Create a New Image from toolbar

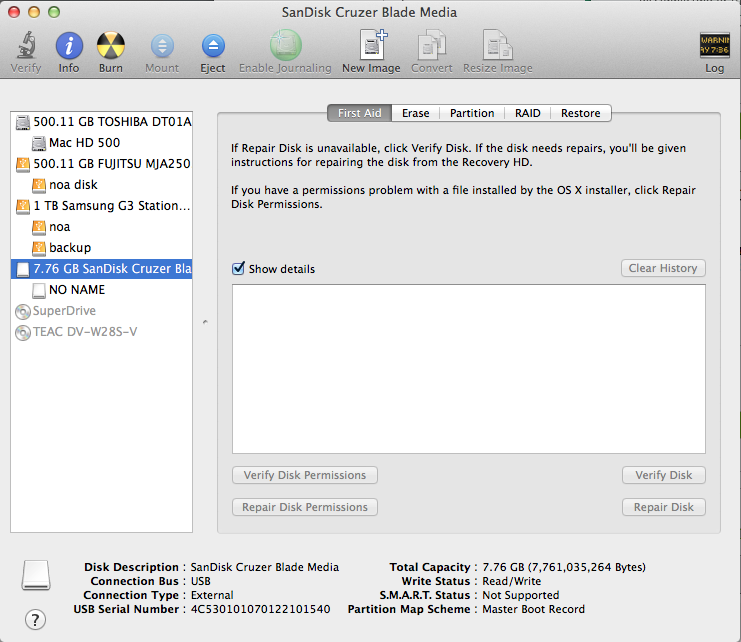point(372,44)
